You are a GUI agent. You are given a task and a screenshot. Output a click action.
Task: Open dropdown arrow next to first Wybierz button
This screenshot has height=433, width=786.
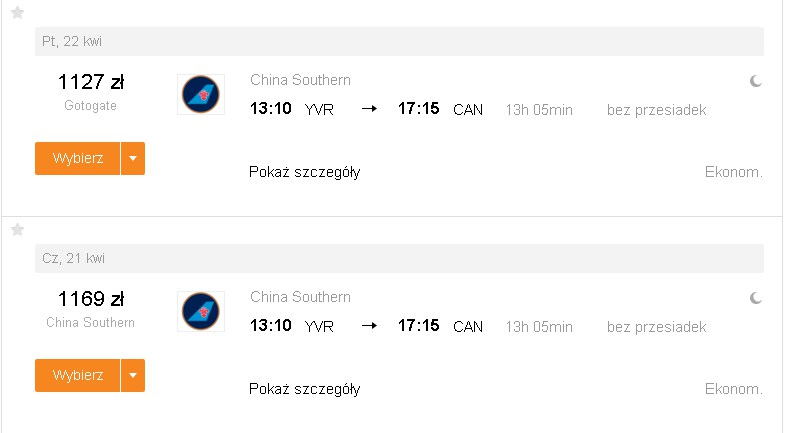[x=133, y=158]
